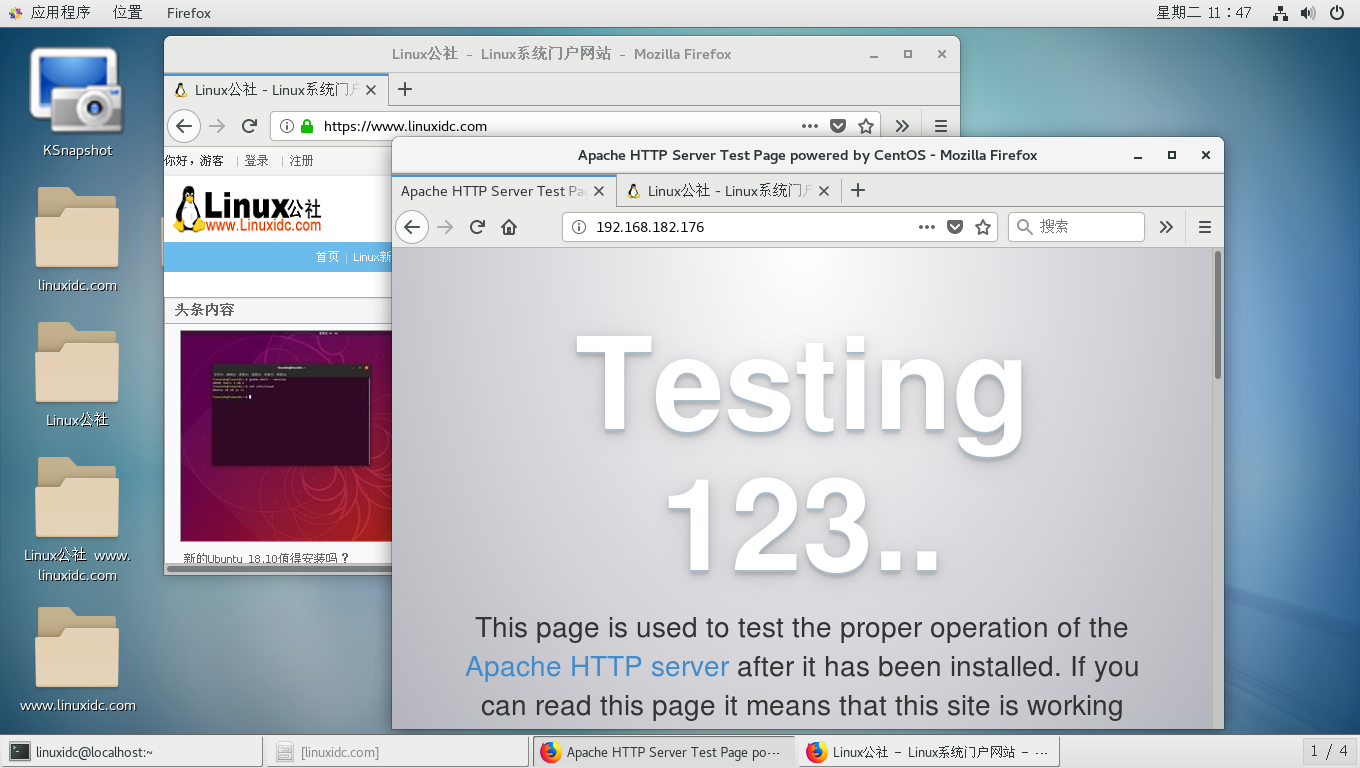Click the 搜索 search field
This screenshot has width=1360, height=768.
(1086, 227)
